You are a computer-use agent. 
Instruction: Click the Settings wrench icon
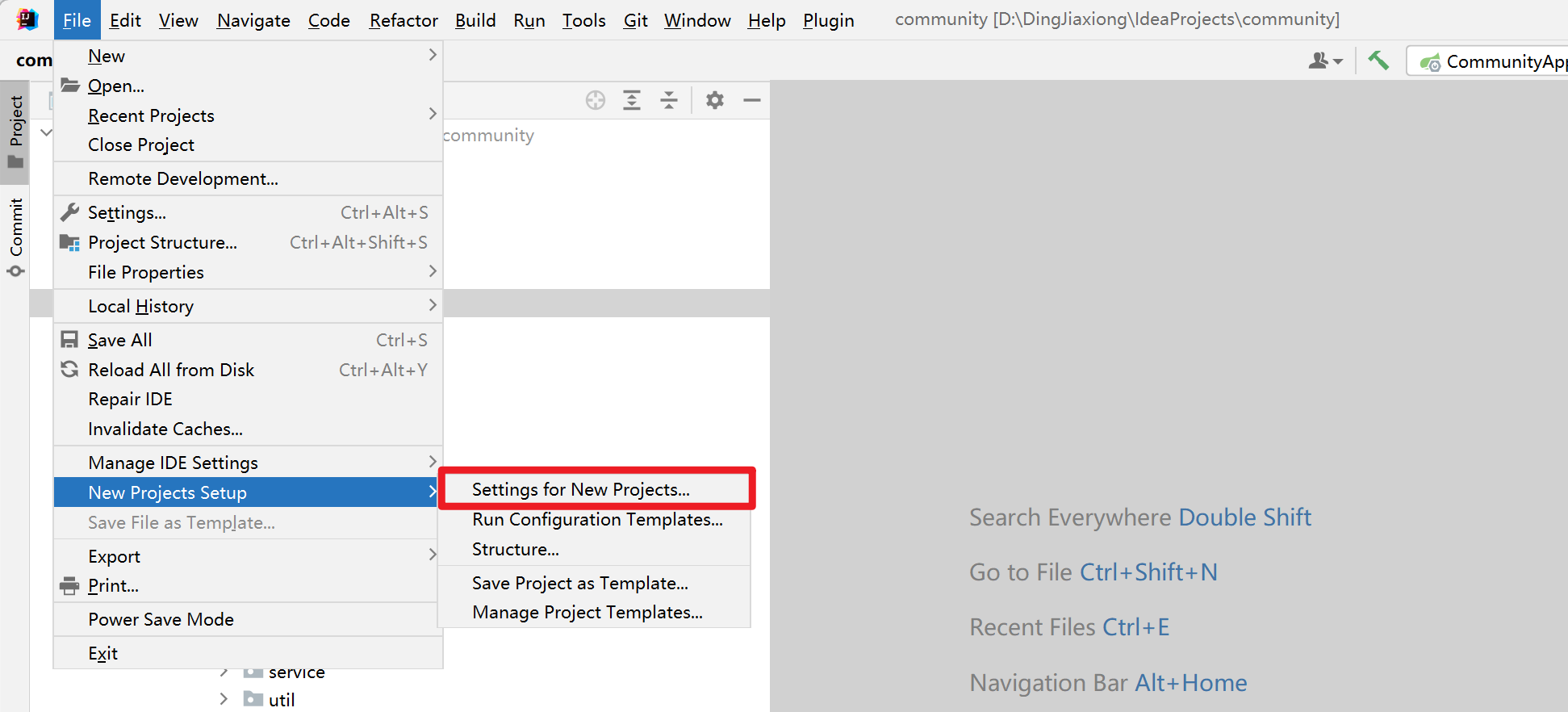coord(70,212)
